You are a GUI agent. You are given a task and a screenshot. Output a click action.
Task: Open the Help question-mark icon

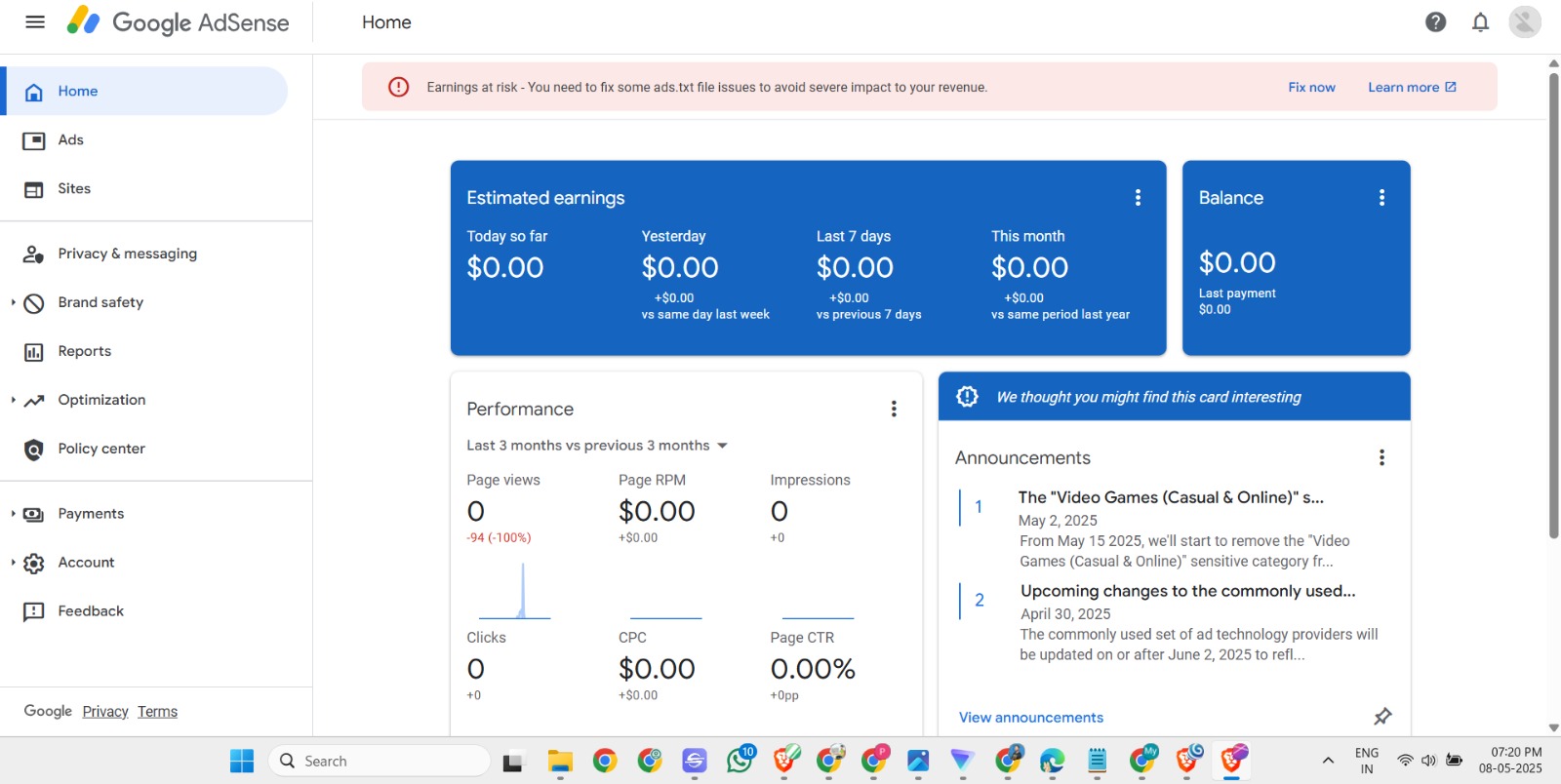(1435, 21)
